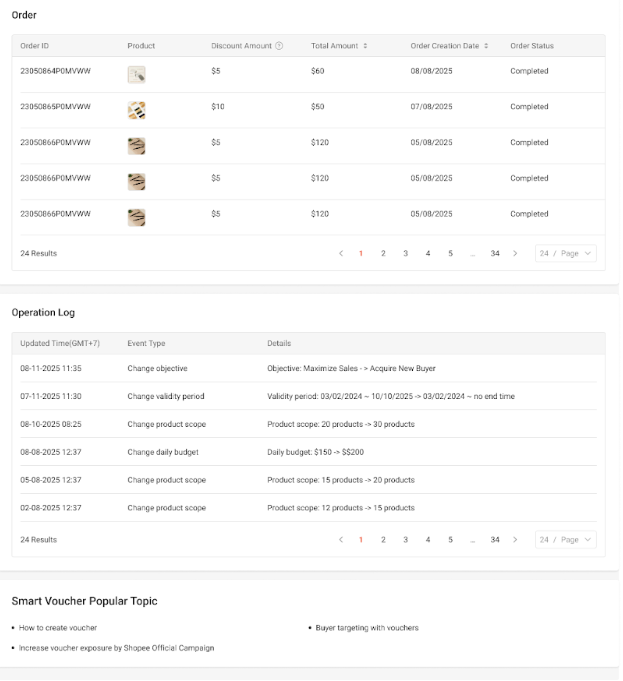Open page size dropdown in Operation Log
The width and height of the screenshot is (623, 681).
566,539
